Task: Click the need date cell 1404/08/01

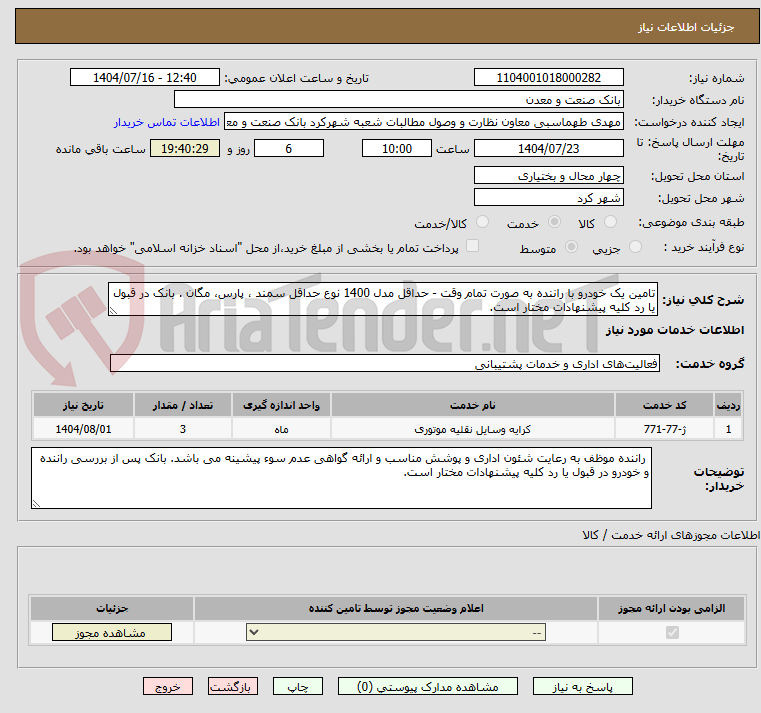Action: click(83, 429)
